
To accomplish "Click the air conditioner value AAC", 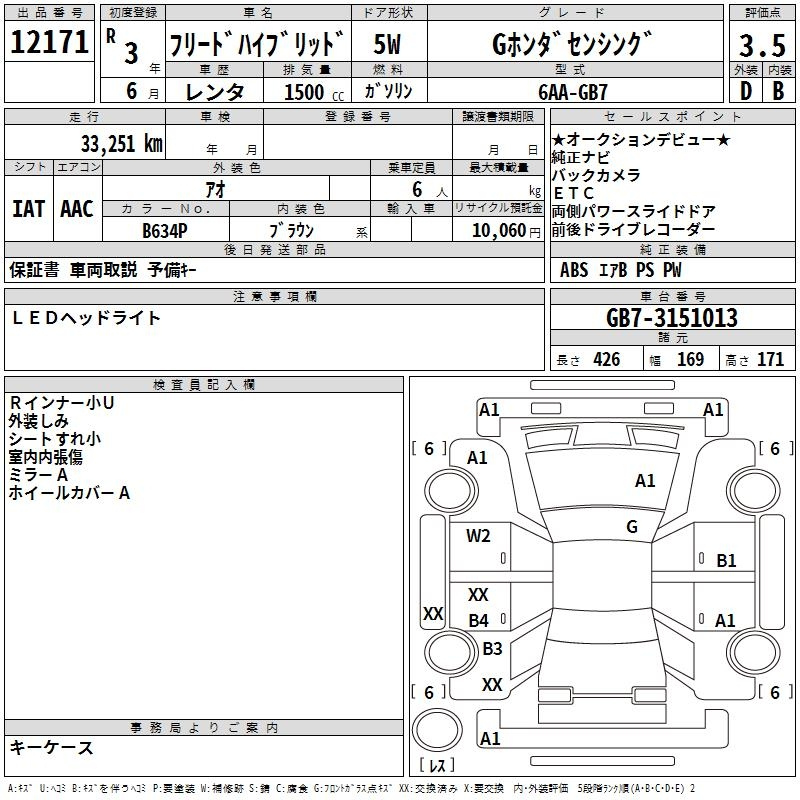I will coord(77,209).
